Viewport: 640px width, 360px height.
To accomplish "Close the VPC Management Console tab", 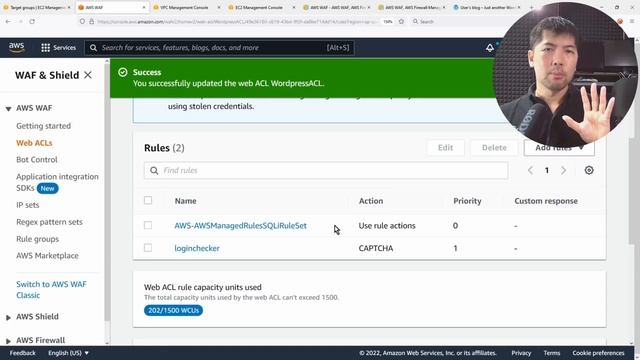I will click(219, 7).
